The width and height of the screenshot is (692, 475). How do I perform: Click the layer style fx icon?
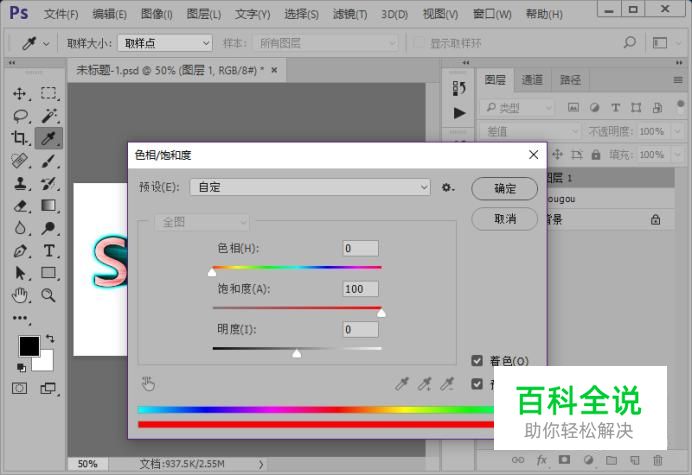click(x=542, y=460)
